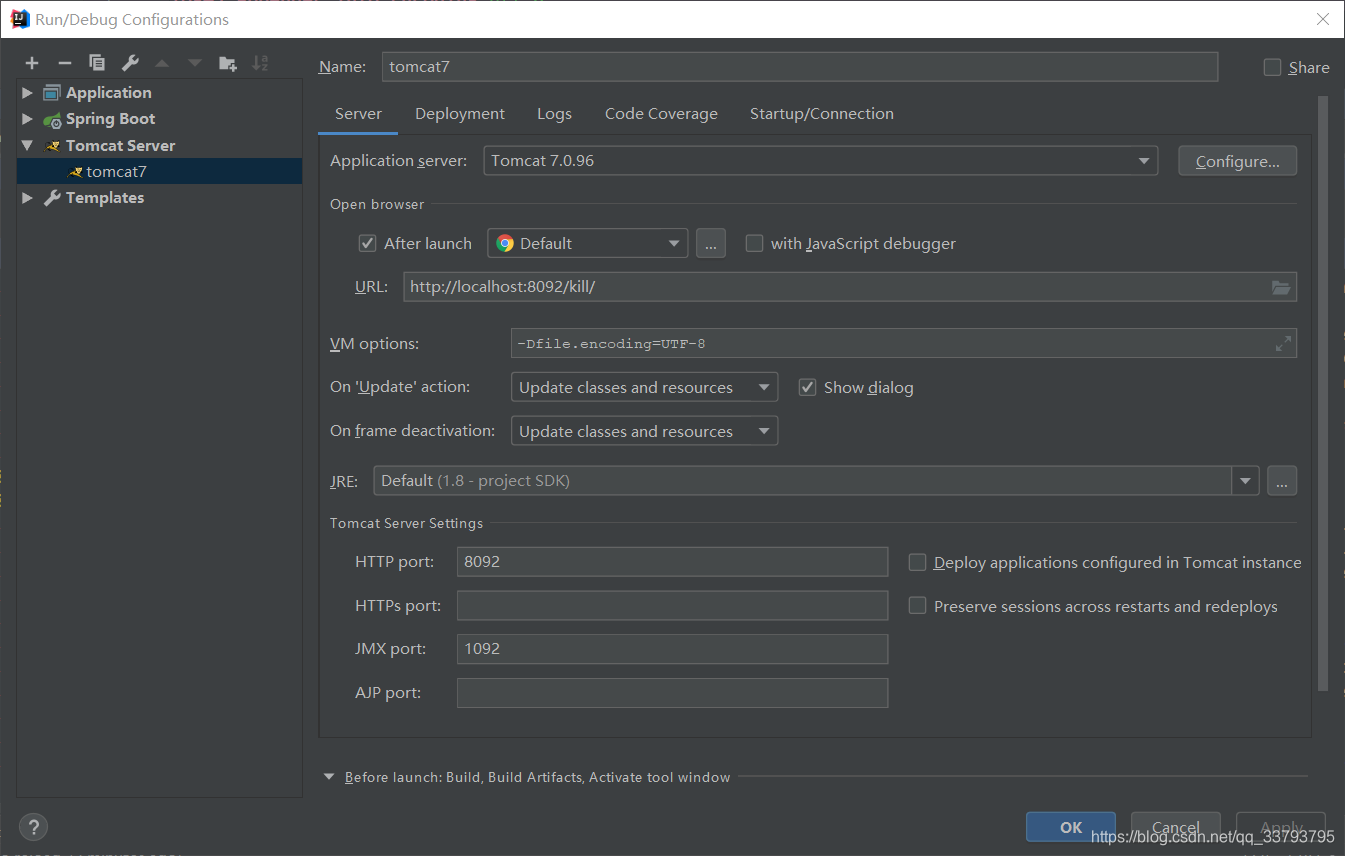Viewport: 1345px width, 856px height.
Task: Create new folder for configurations
Action: point(228,63)
